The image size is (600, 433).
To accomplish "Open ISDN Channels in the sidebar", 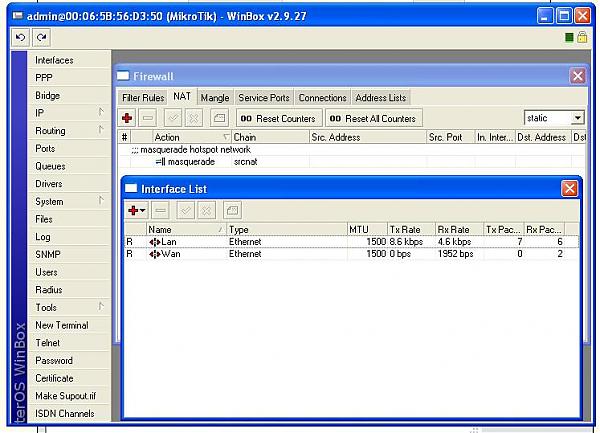I will click(69, 413).
